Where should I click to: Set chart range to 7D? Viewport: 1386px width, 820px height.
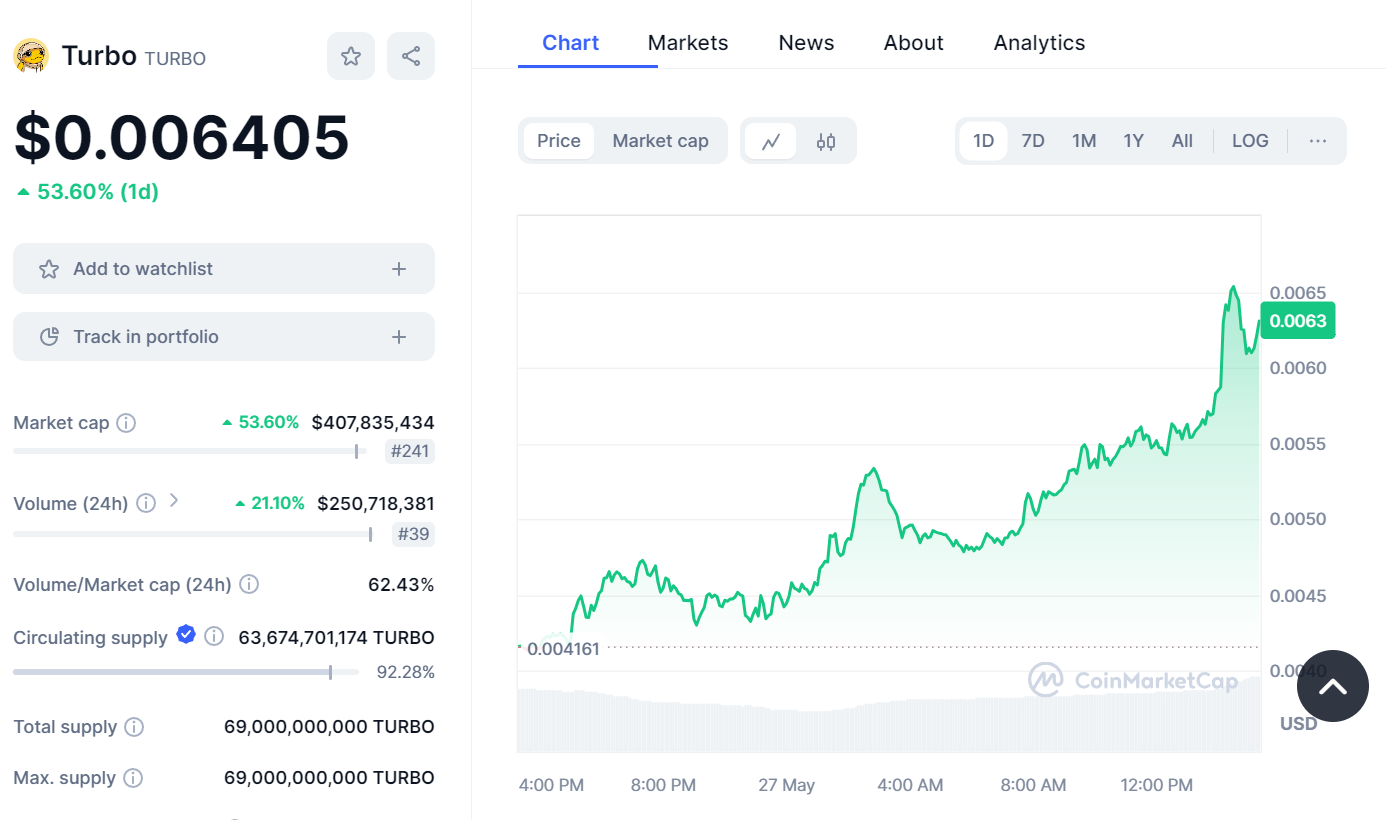[x=1033, y=141]
